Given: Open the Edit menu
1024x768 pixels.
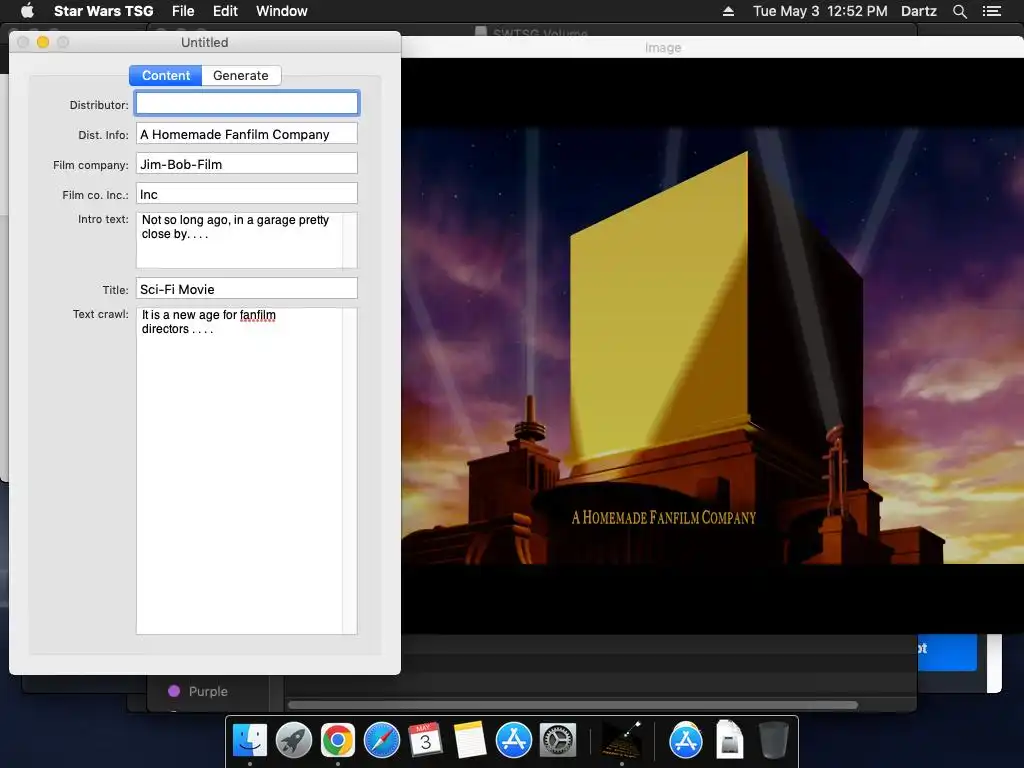Looking at the screenshot, I should 225,11.
